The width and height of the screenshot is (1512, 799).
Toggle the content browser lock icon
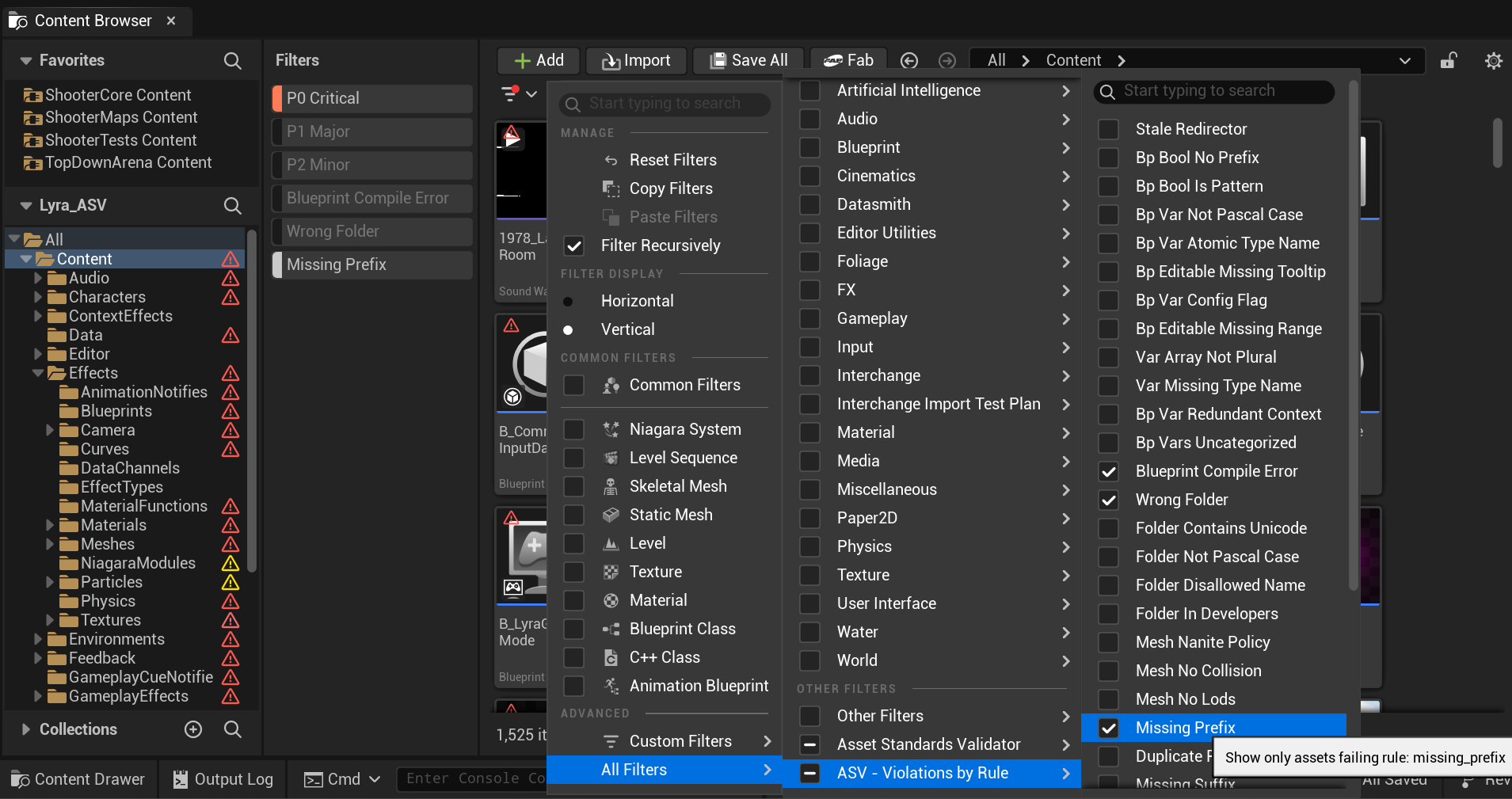1449,61
